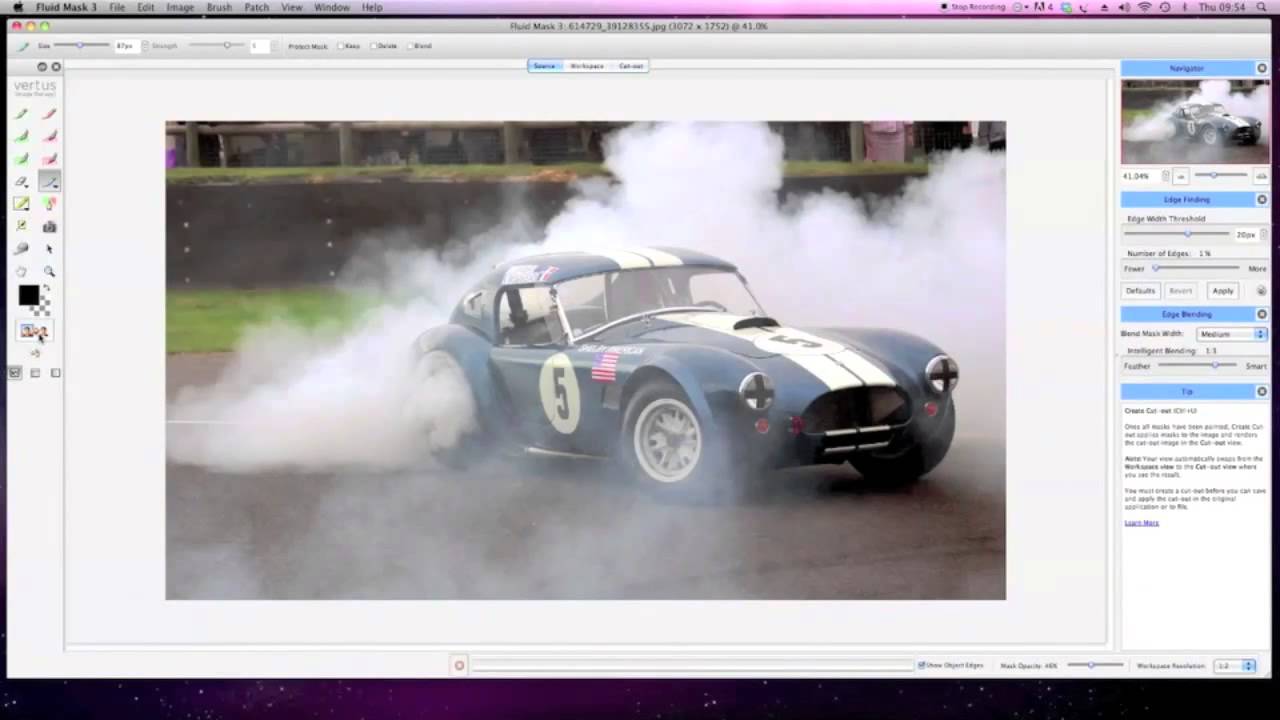Click second view mode icon at toolbox bottom
The height and width of the screenshot is (720, 1280).
[35, 373]
